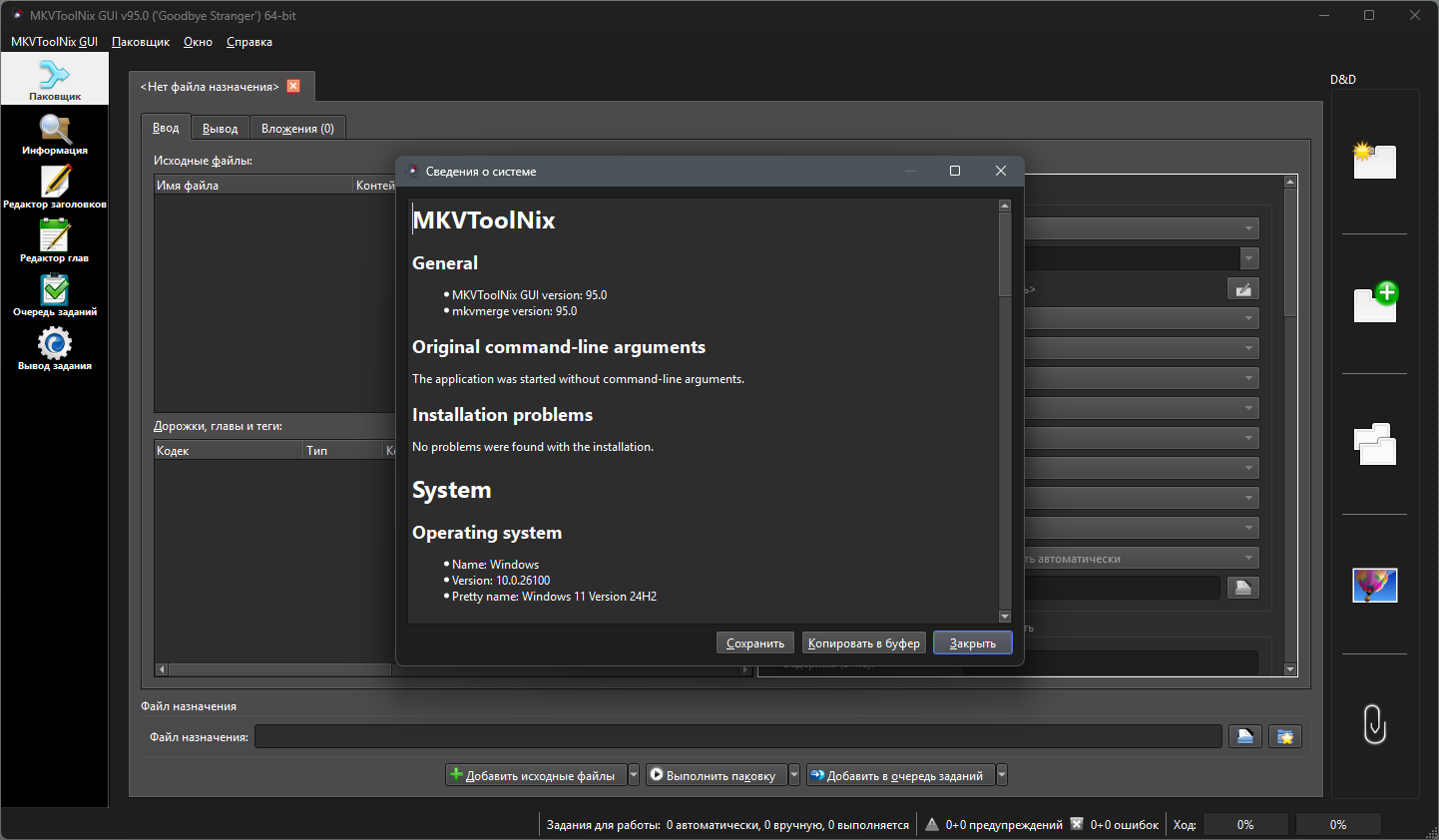
Task: Open Очередь заданий job queue
Action: 55,295
